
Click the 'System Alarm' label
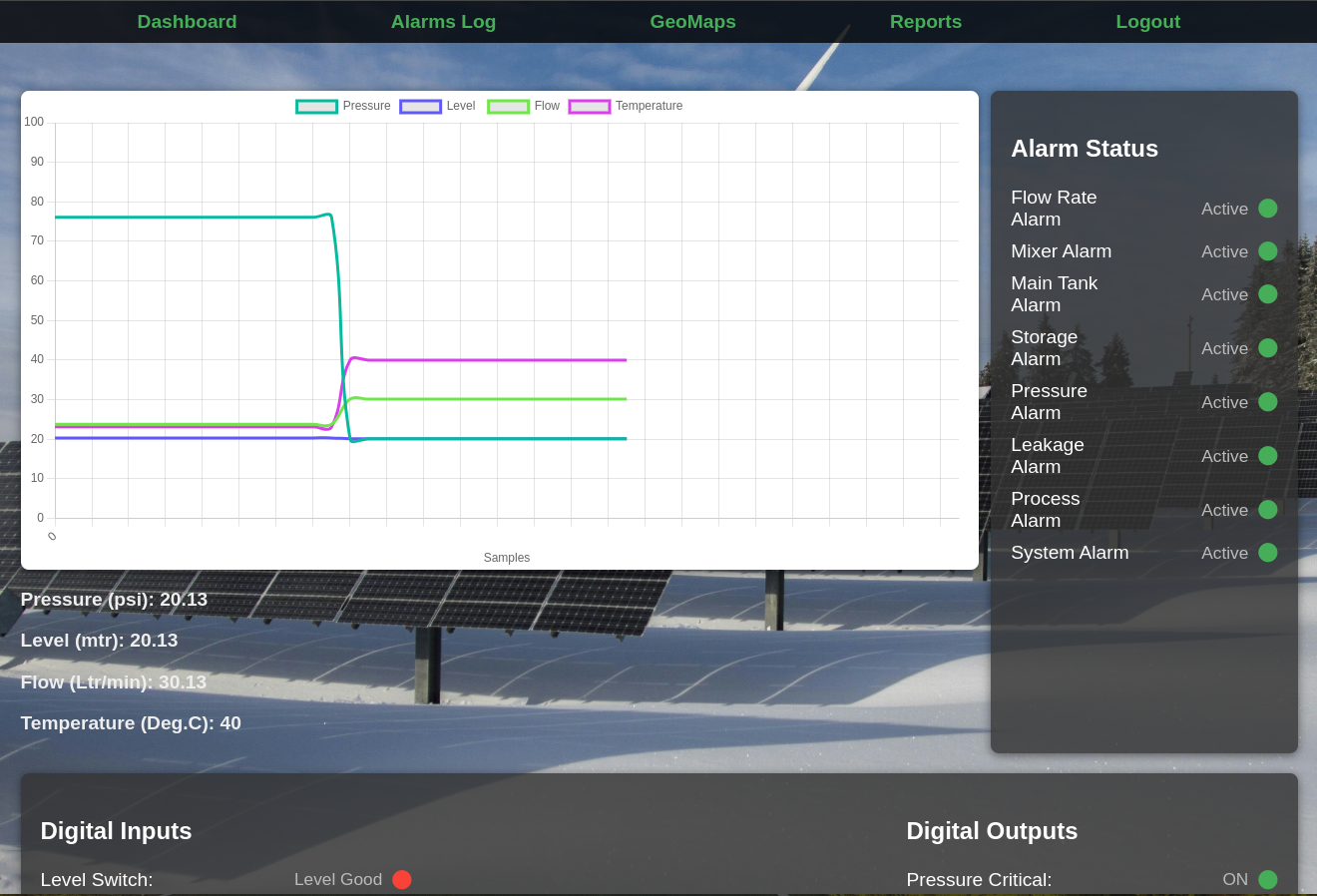point(1070,553)
